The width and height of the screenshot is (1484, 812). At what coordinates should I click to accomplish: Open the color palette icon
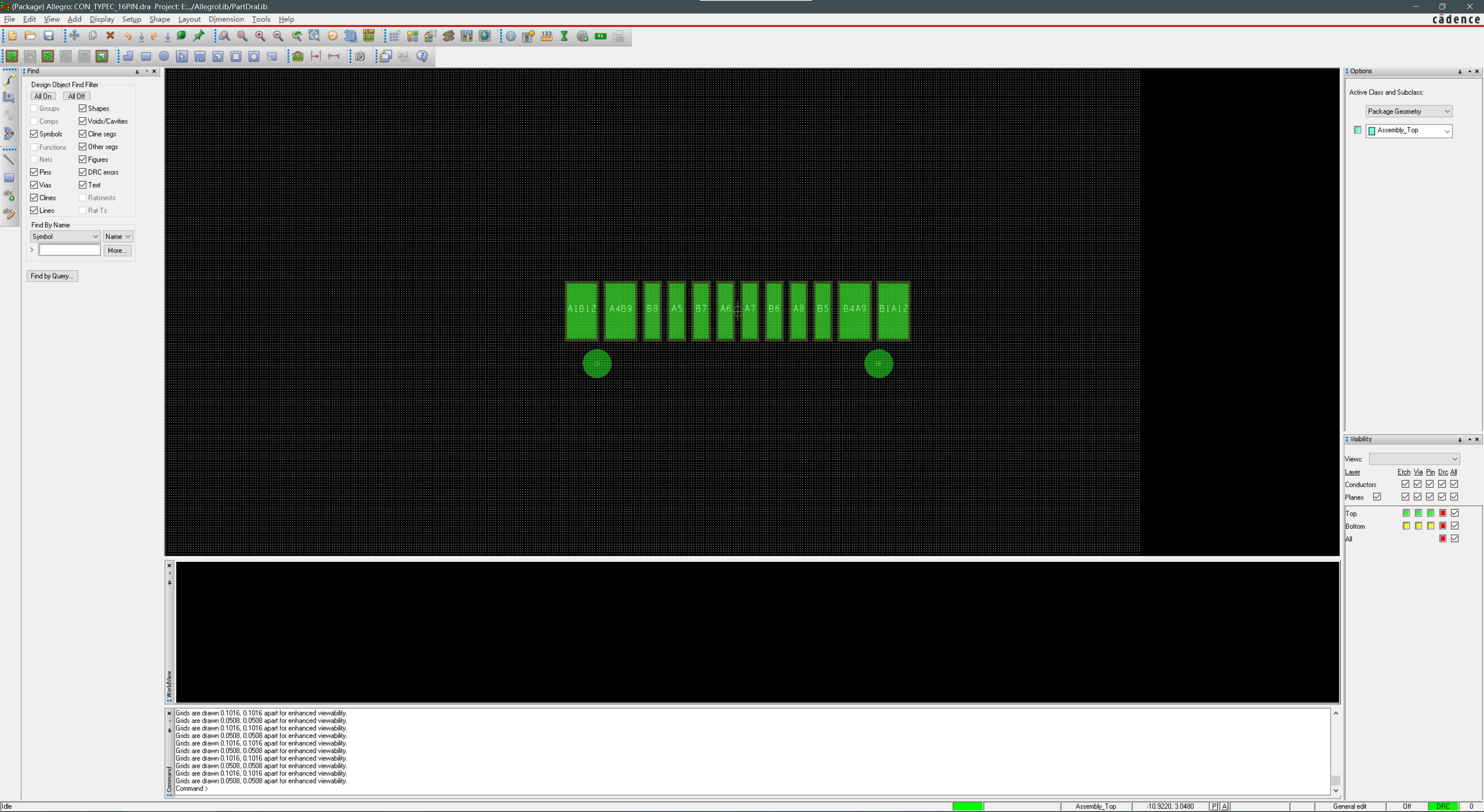[x=412, y=36]
